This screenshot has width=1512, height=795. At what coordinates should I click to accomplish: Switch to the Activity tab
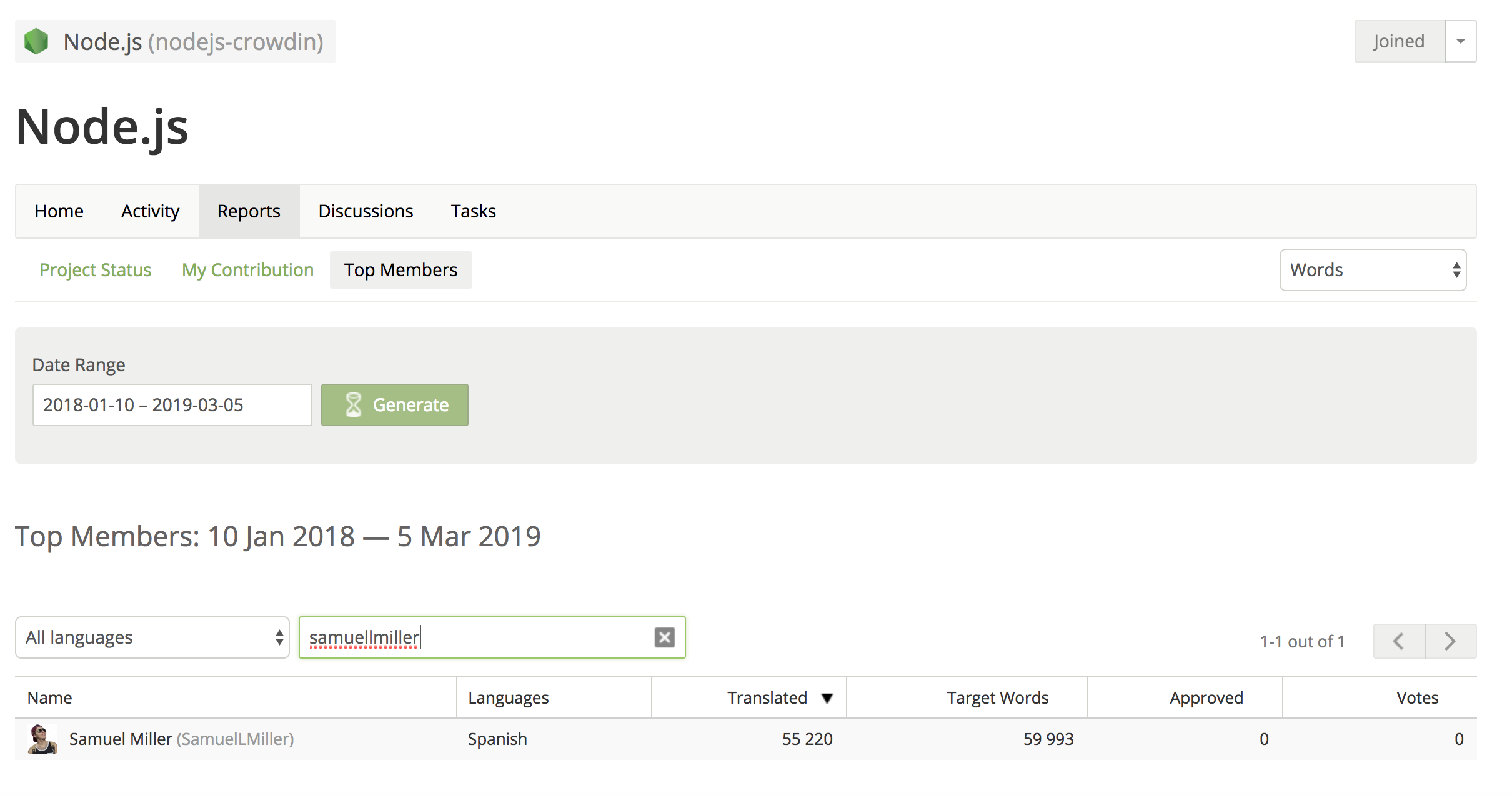tap(150, 211)
